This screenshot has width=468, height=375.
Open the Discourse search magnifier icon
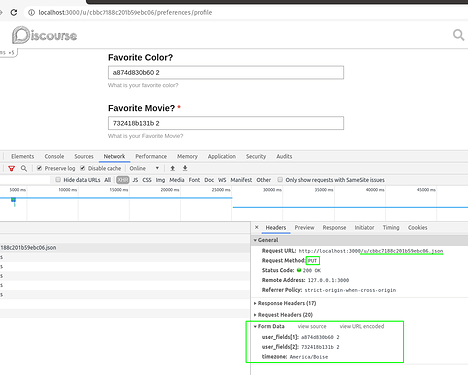coord(458,35)
